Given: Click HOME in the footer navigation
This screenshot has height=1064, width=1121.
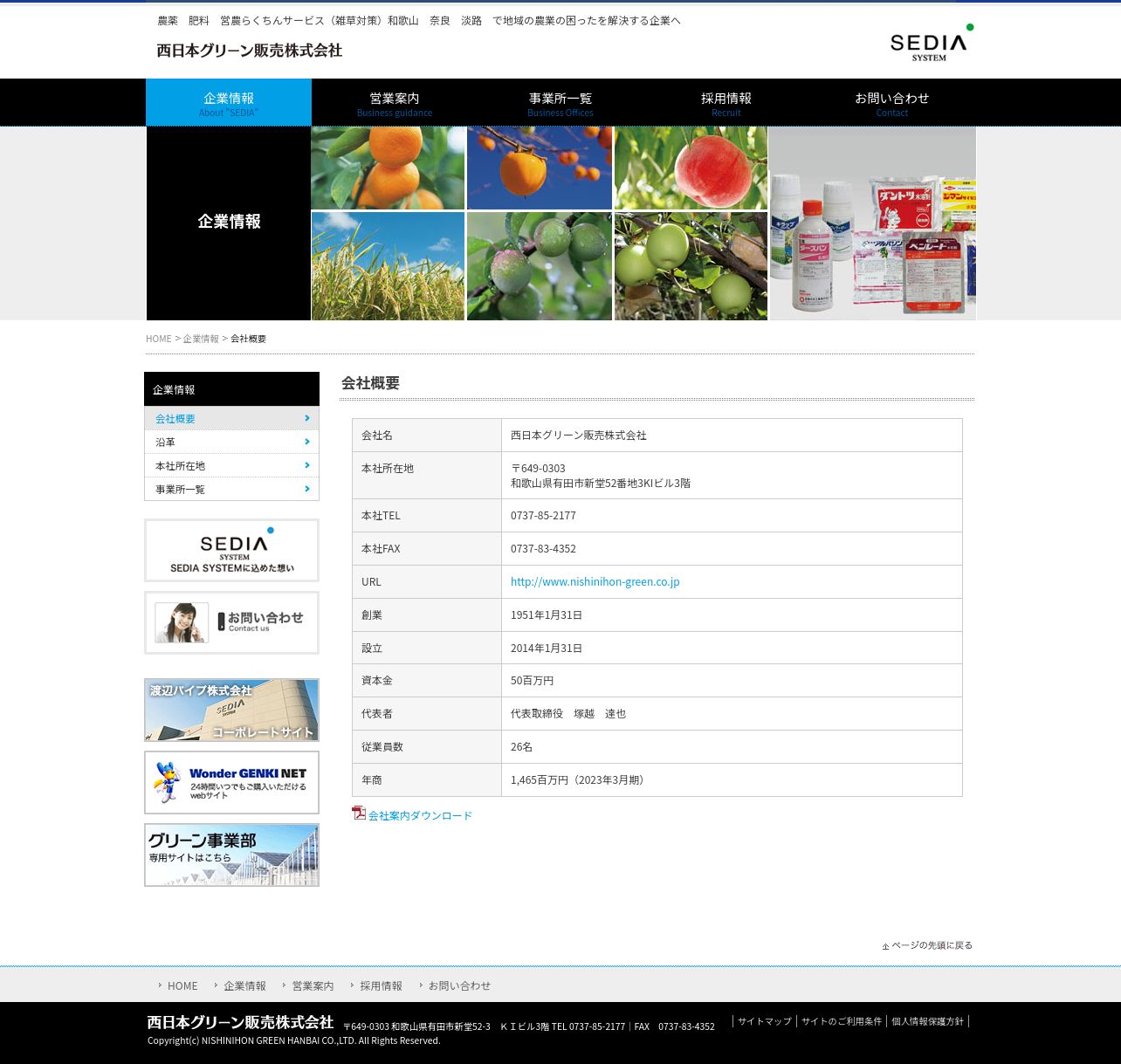Looking at the screenshot, I should (x=182, y=985).
